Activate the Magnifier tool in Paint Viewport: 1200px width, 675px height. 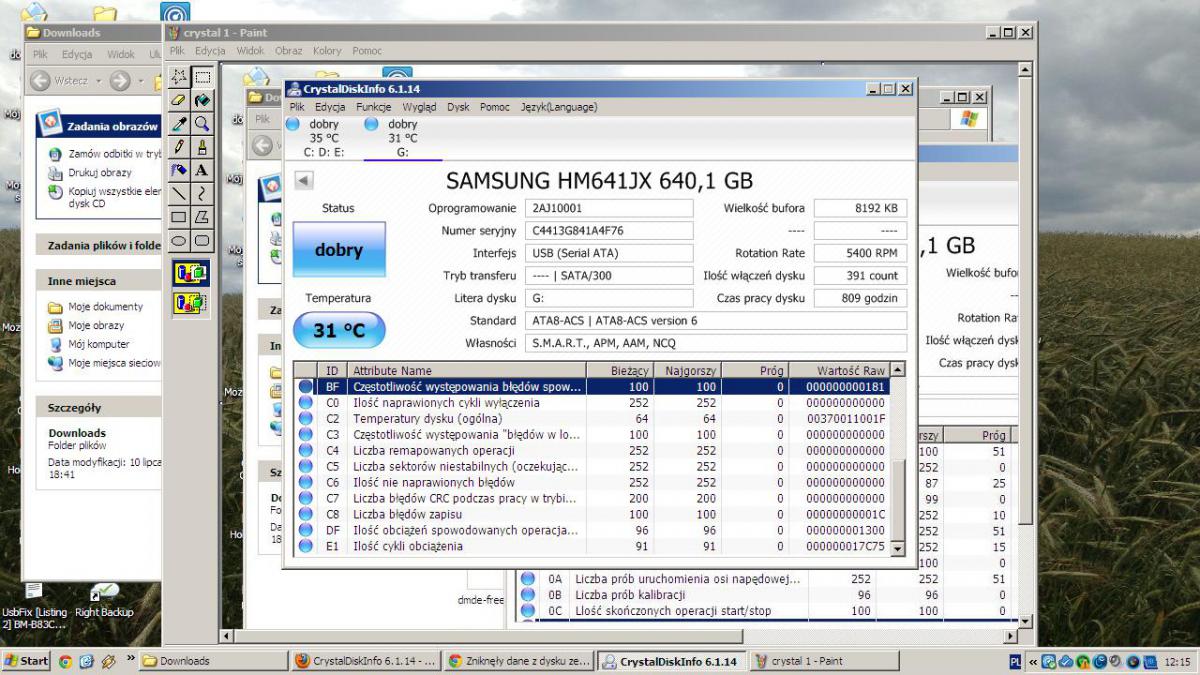point(202,123)
